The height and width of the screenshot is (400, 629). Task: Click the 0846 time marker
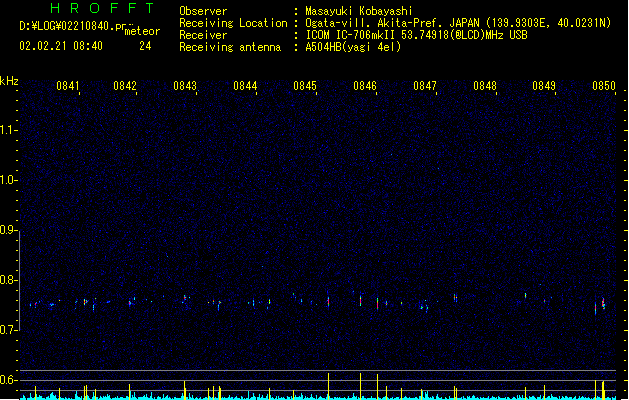[x=365, y=86]
